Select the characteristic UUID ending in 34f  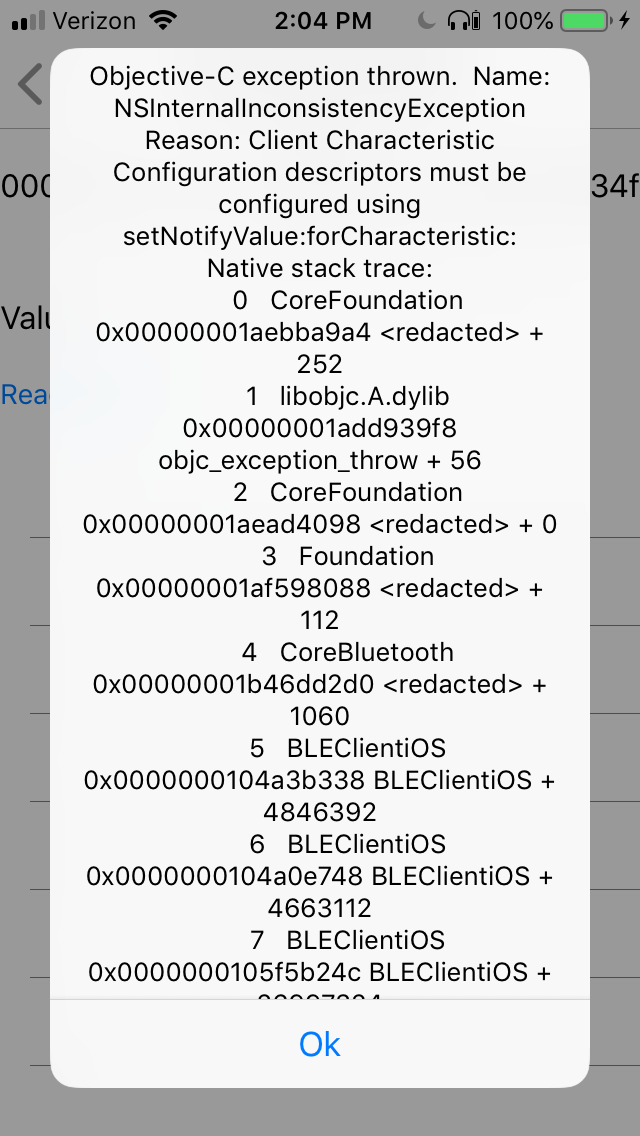pyautogui.click(x=614, y=187)
